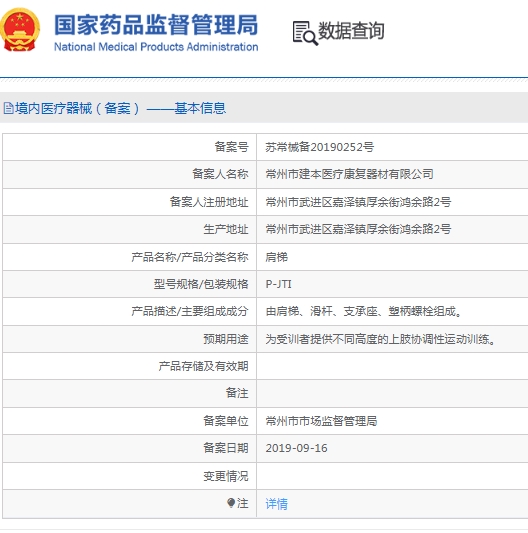Viewport: 528px width, 533px height.
Task: Click the national emblem logo
Action: click(x=20, y=30)
